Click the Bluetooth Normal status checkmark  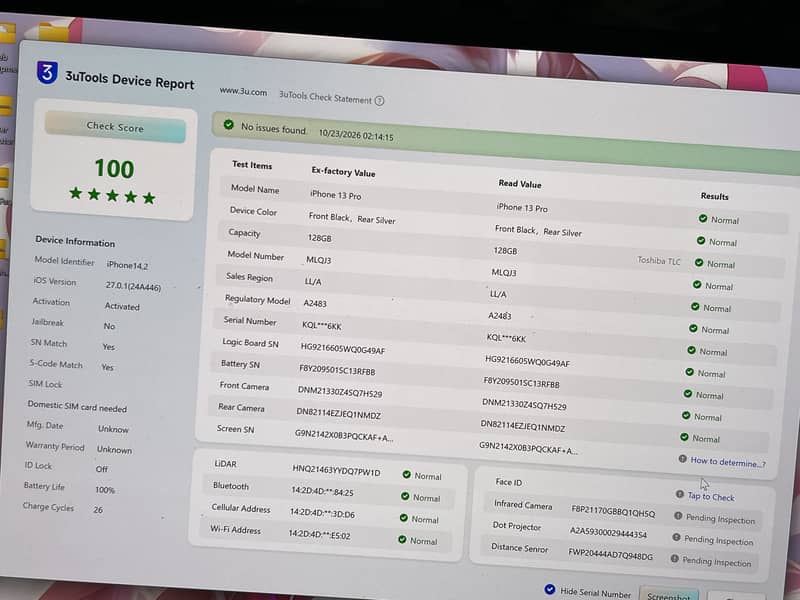(405, 496)
